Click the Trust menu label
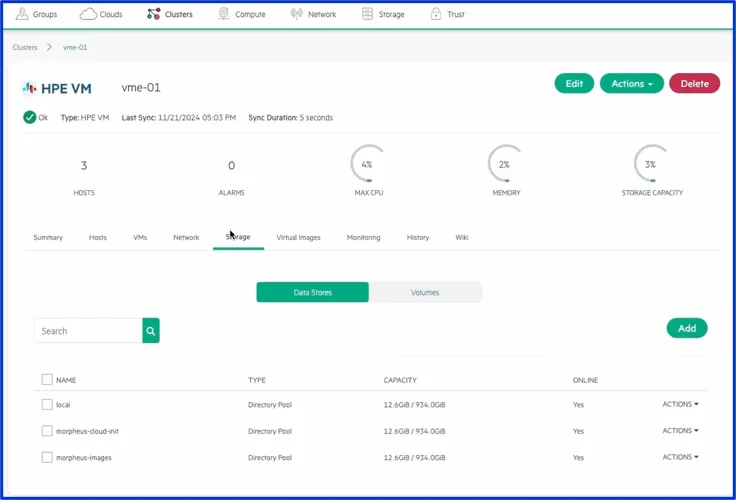 pos(456,15)
